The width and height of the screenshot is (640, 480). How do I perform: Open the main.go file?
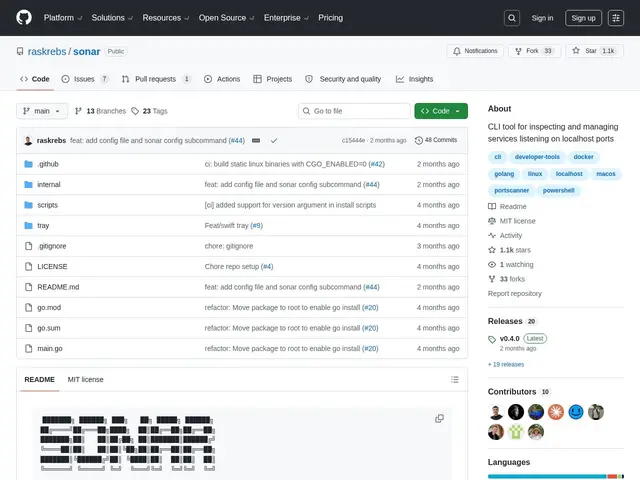point(50,349)
